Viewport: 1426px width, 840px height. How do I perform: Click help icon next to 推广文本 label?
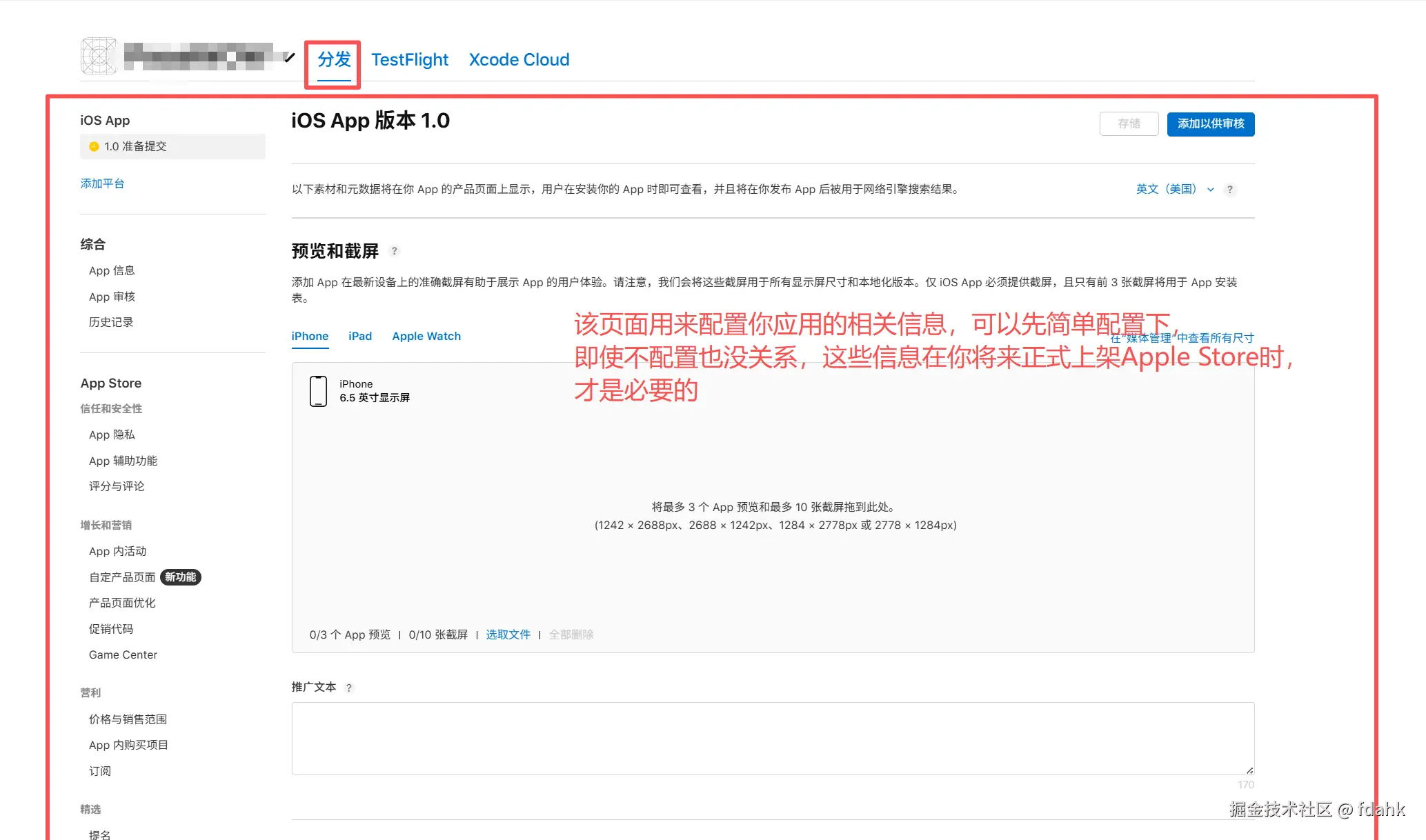pyautogui.click(x=349, y=688)
